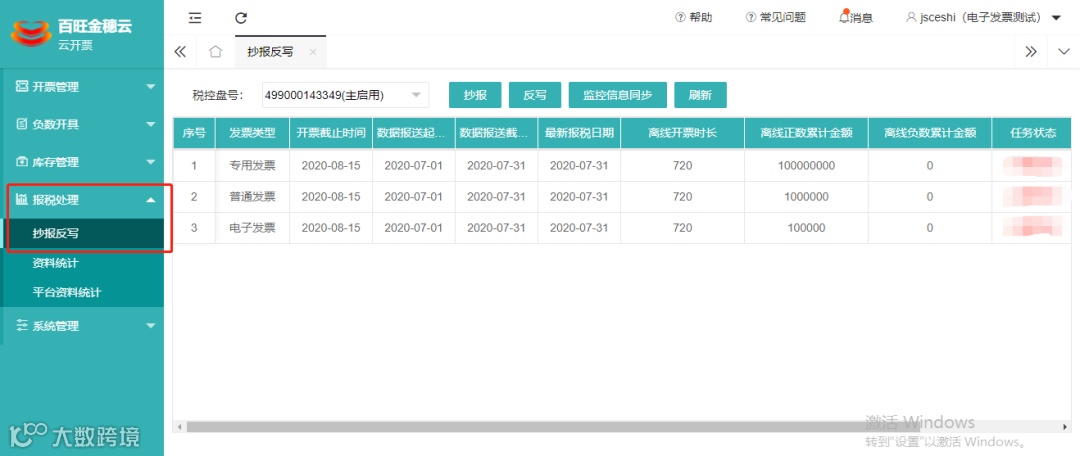Open help via the 帮助 question-mark icon
This screenshot has height=456, width=1080.
(680, 17)
